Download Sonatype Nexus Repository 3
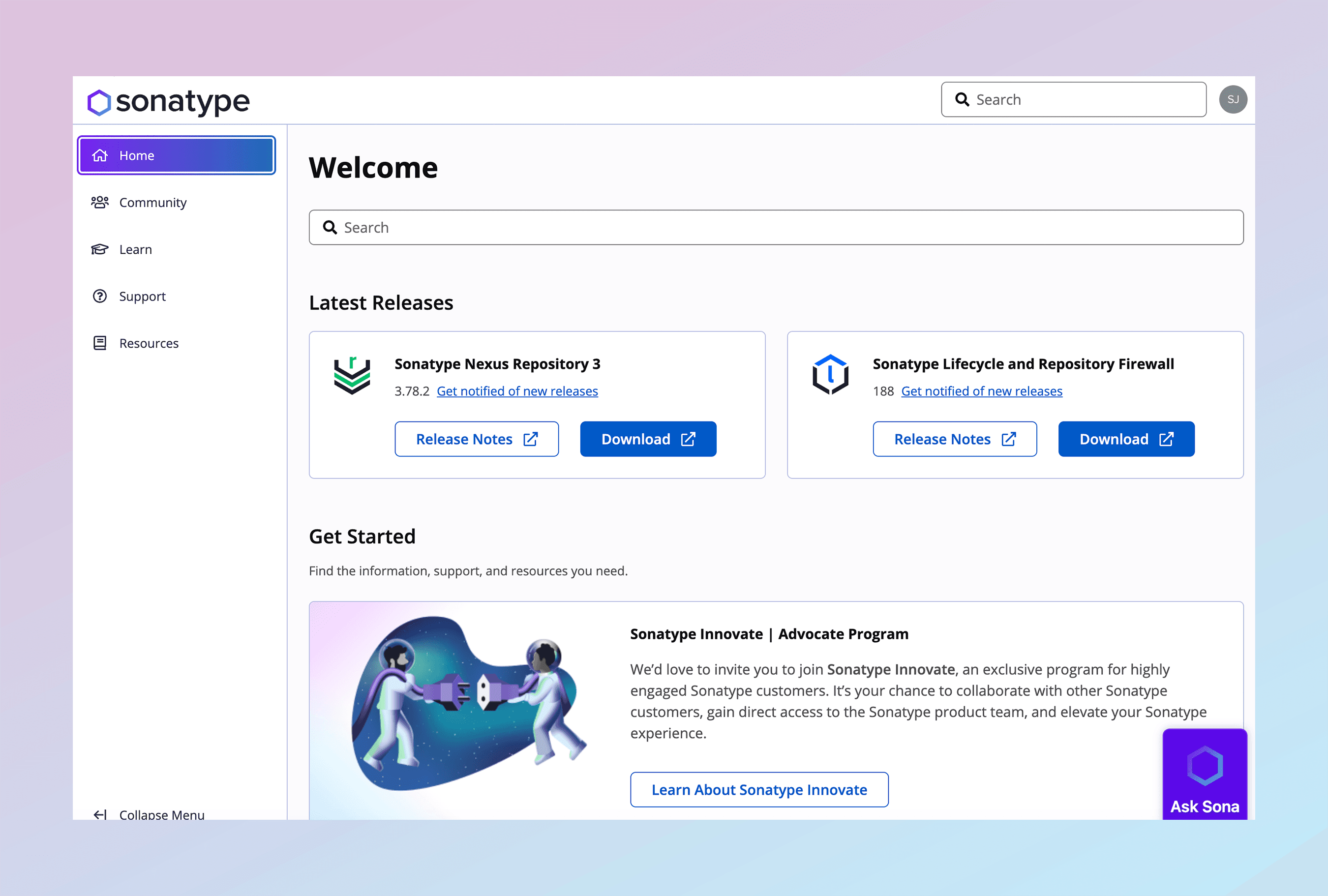 (x=648, y=439)
